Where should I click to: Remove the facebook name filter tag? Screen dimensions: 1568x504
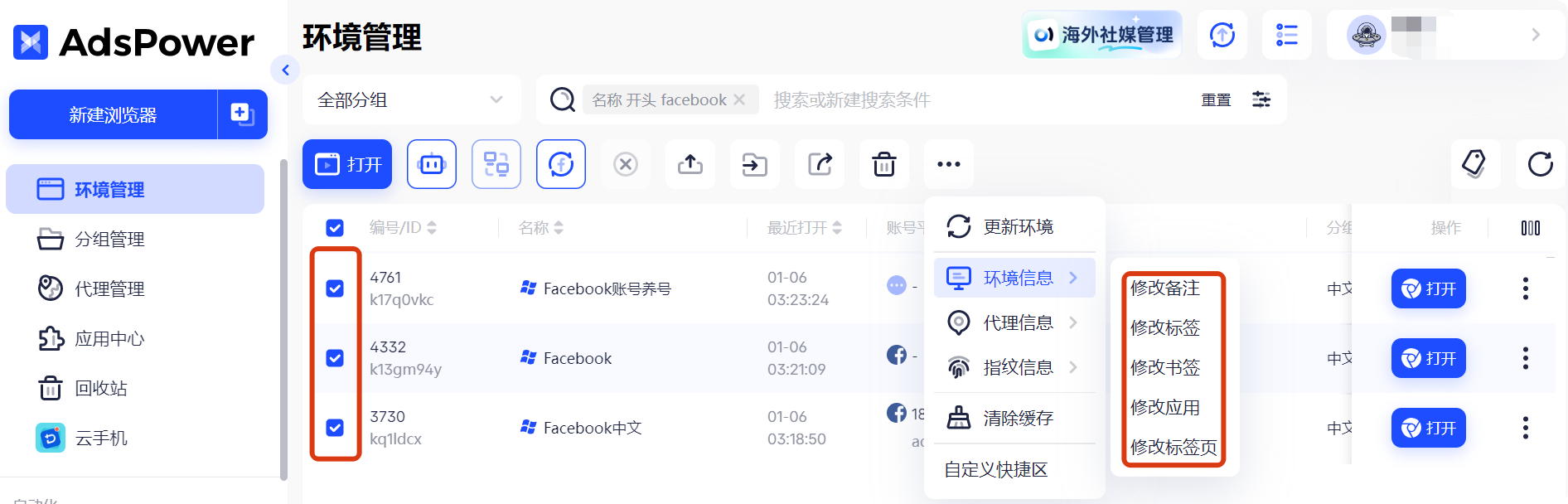coord(739,100)
